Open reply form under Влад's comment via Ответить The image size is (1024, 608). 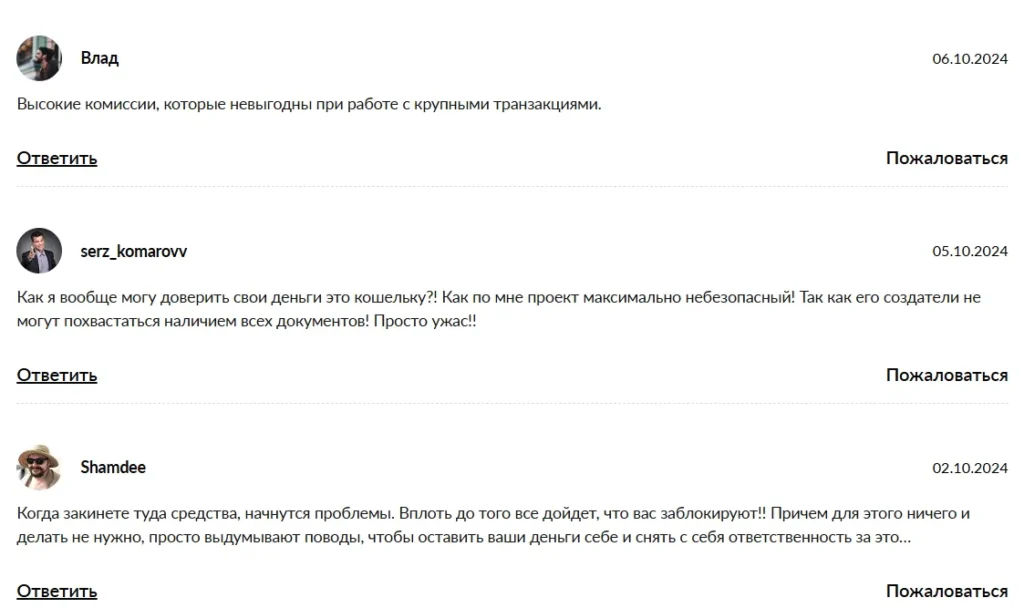[55, 158]
